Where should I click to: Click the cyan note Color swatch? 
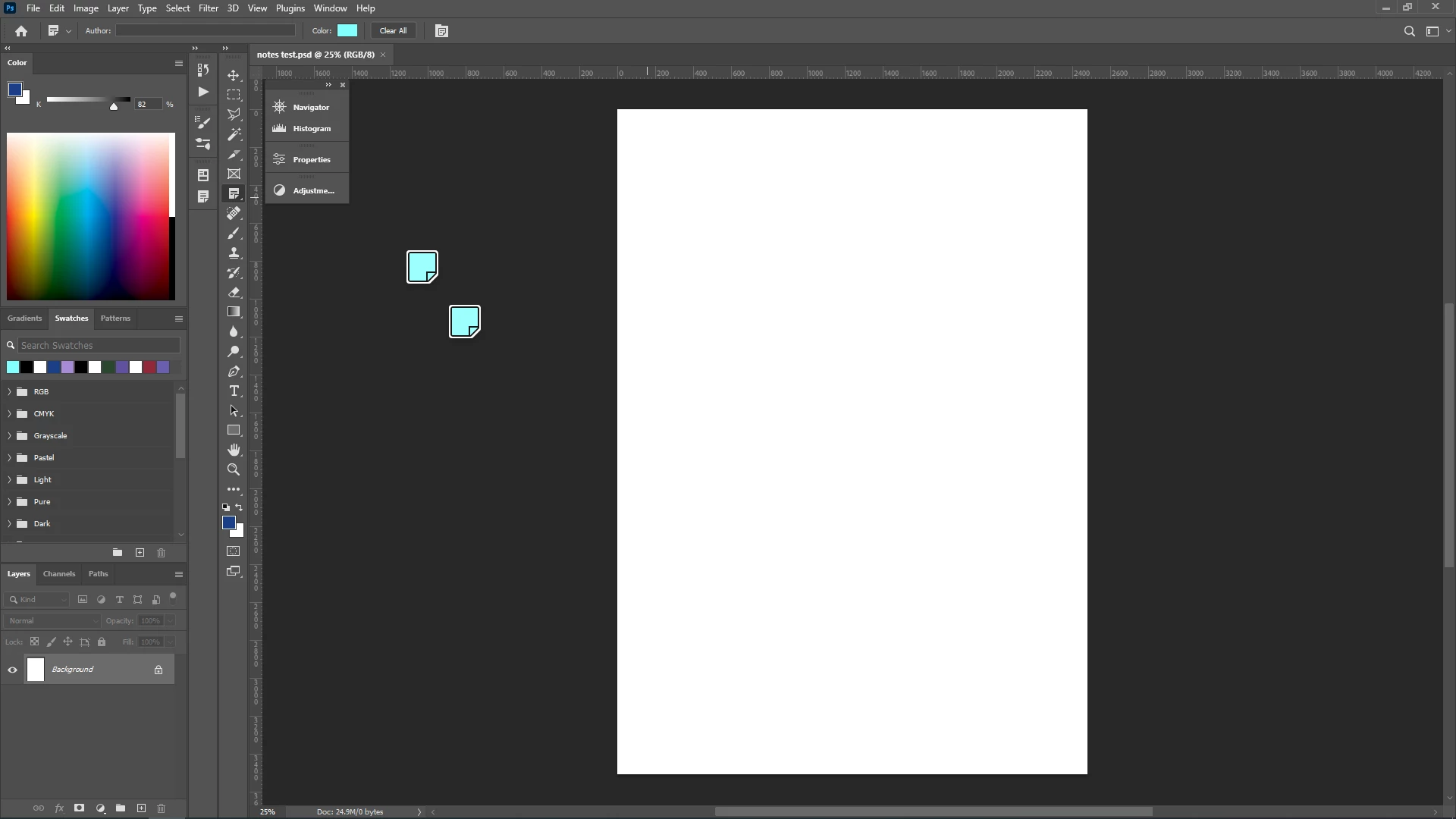[347, 31]
